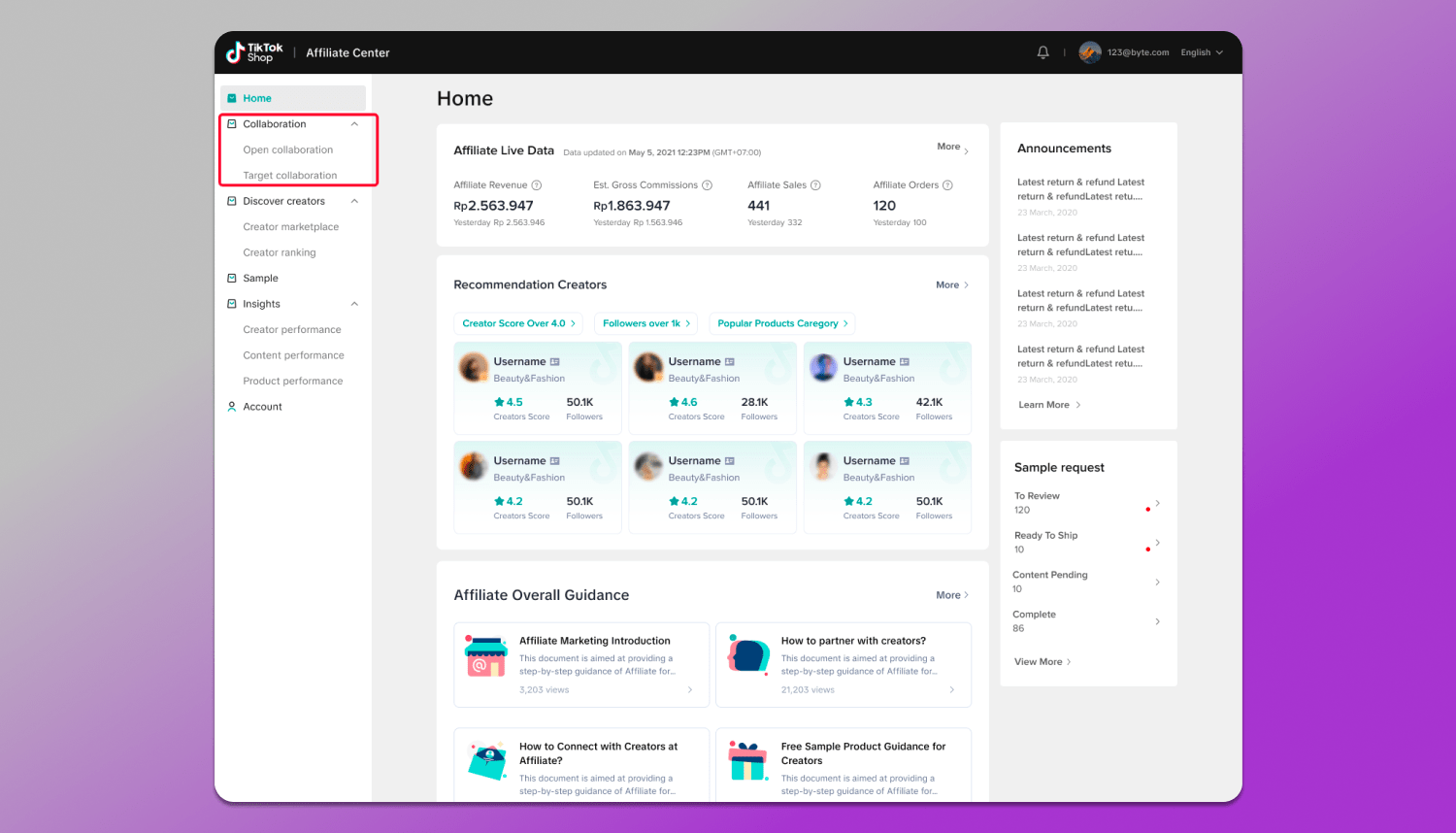Click the user profile avatar in header
Screen dimensions: 1456x833
[x=1090, y=52]
